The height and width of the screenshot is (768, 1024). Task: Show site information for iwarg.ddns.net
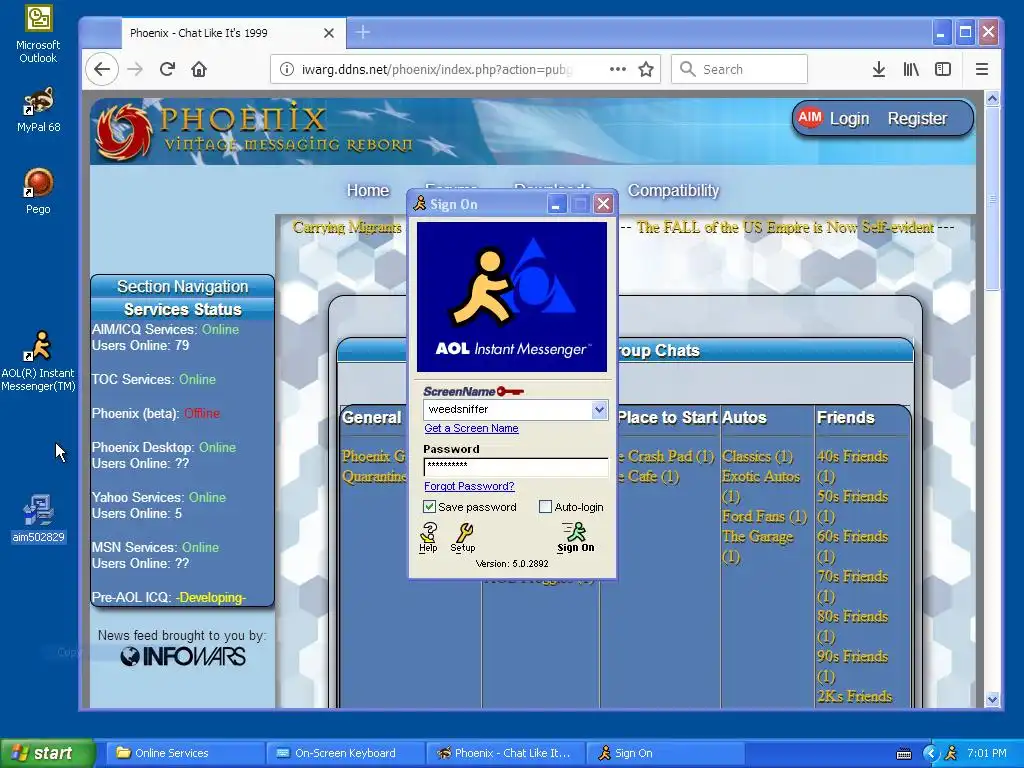pyautogui.click(x=286, y=69)
